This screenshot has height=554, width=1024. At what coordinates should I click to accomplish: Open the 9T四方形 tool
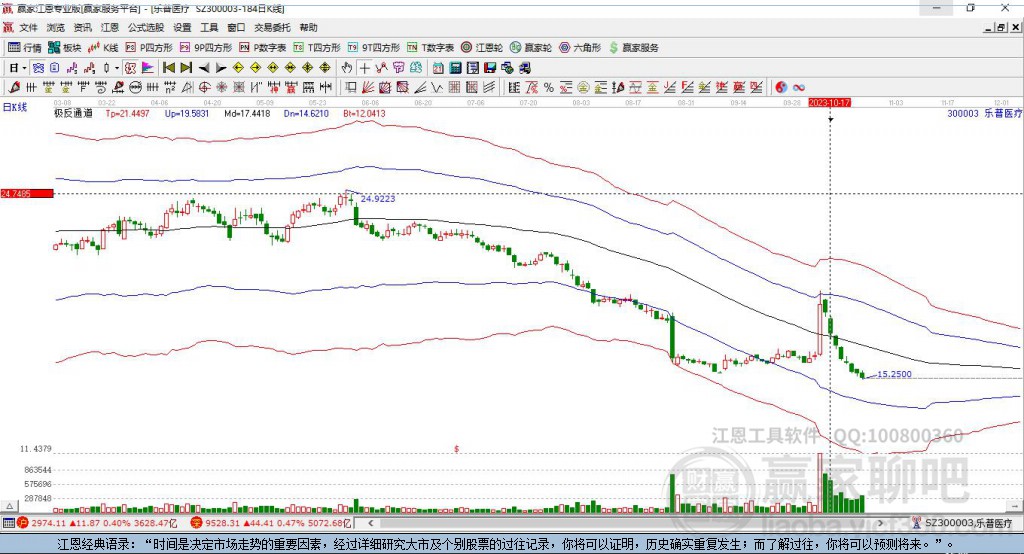[374, 48]
